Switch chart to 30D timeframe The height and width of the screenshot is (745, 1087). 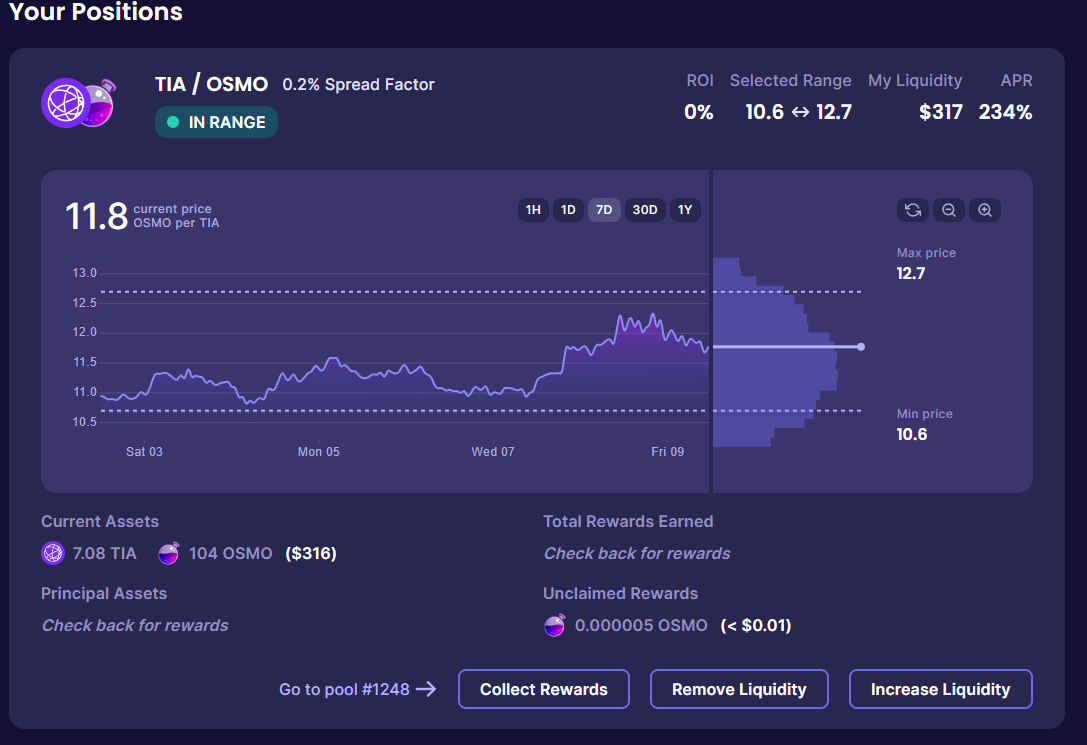click(645, 210)
